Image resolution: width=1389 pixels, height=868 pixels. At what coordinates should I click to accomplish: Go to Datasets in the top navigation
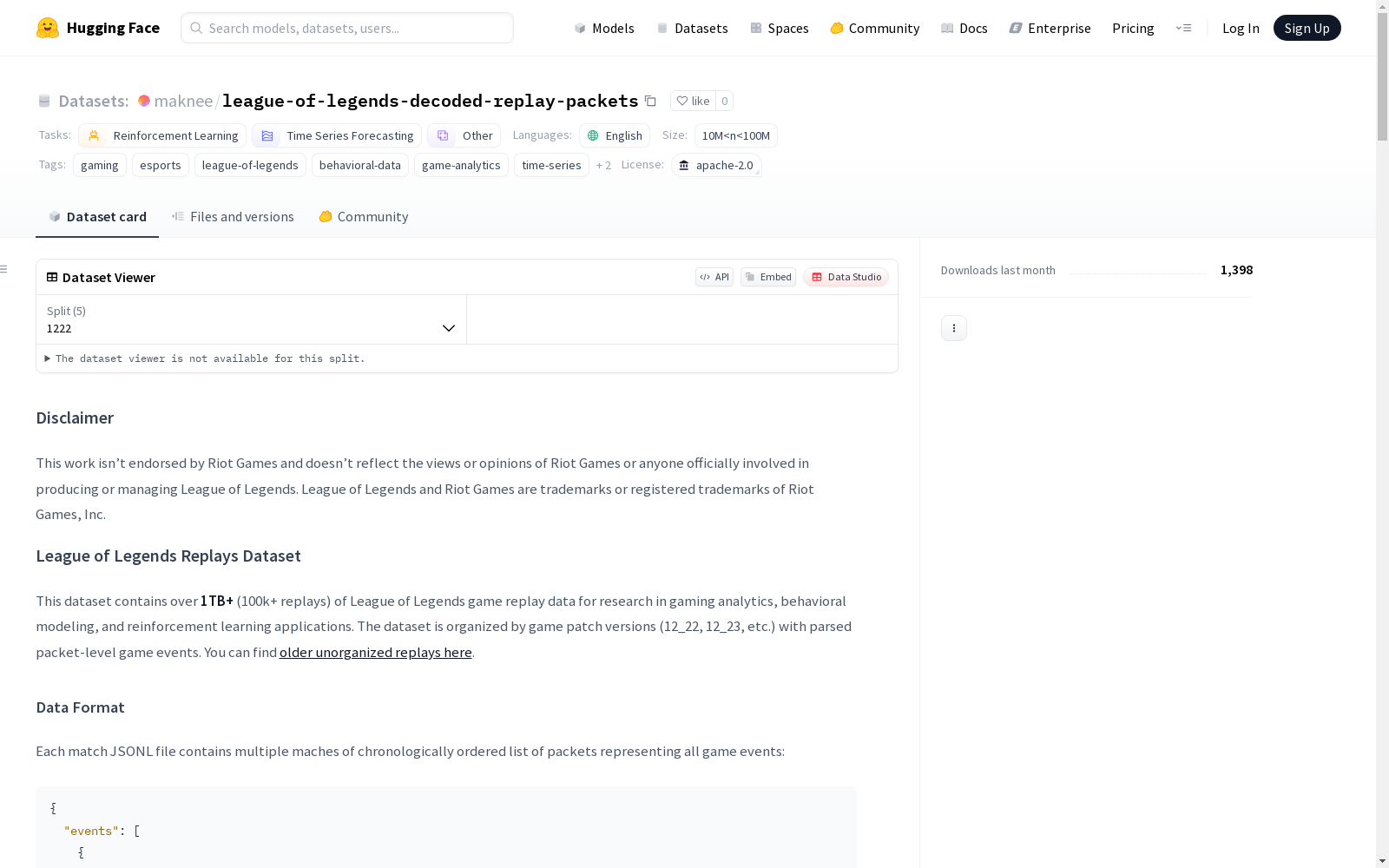(x=692, y=28)
